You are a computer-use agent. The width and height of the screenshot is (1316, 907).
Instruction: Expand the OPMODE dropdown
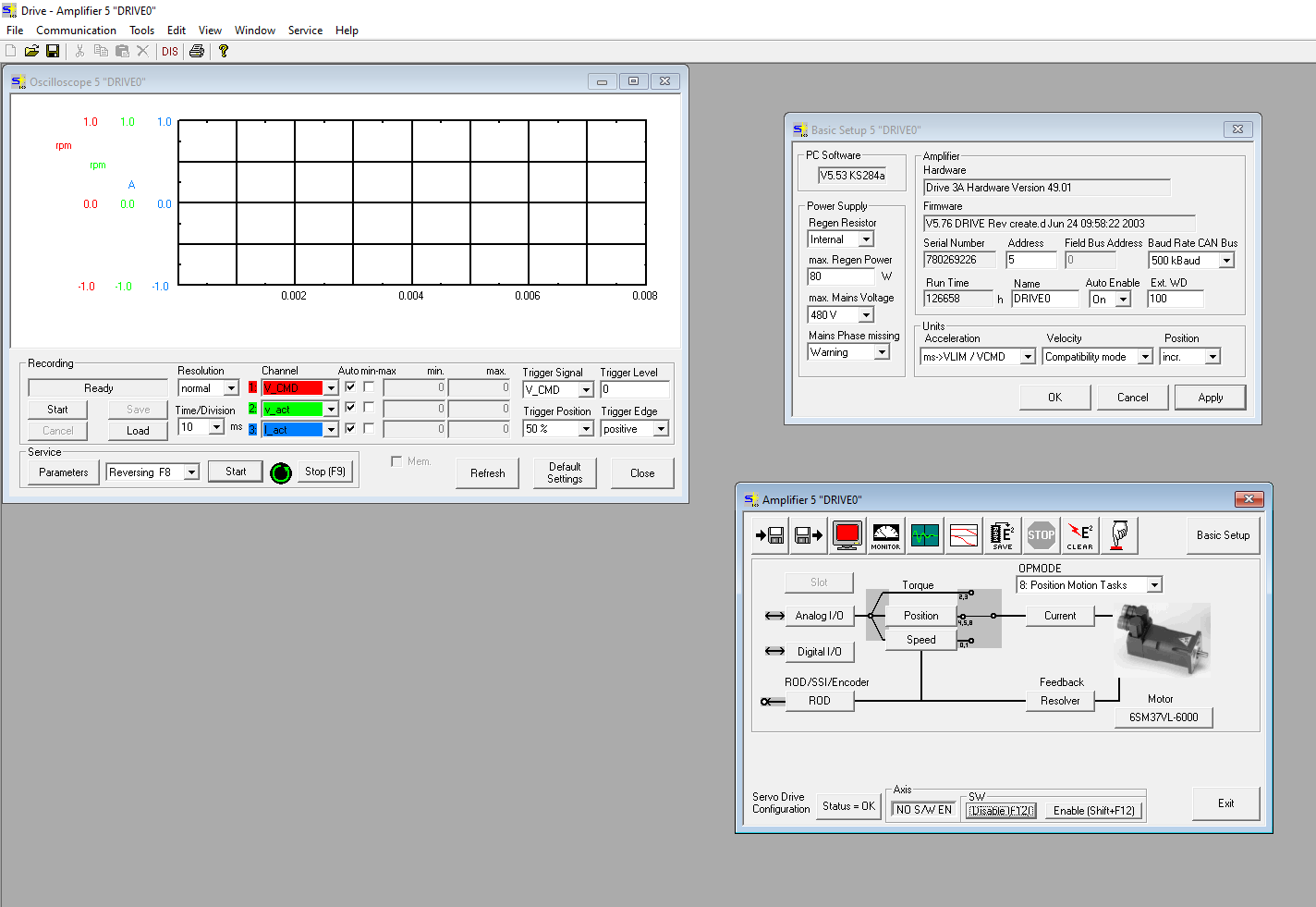pyautogui.click(x=1153, y=585)
